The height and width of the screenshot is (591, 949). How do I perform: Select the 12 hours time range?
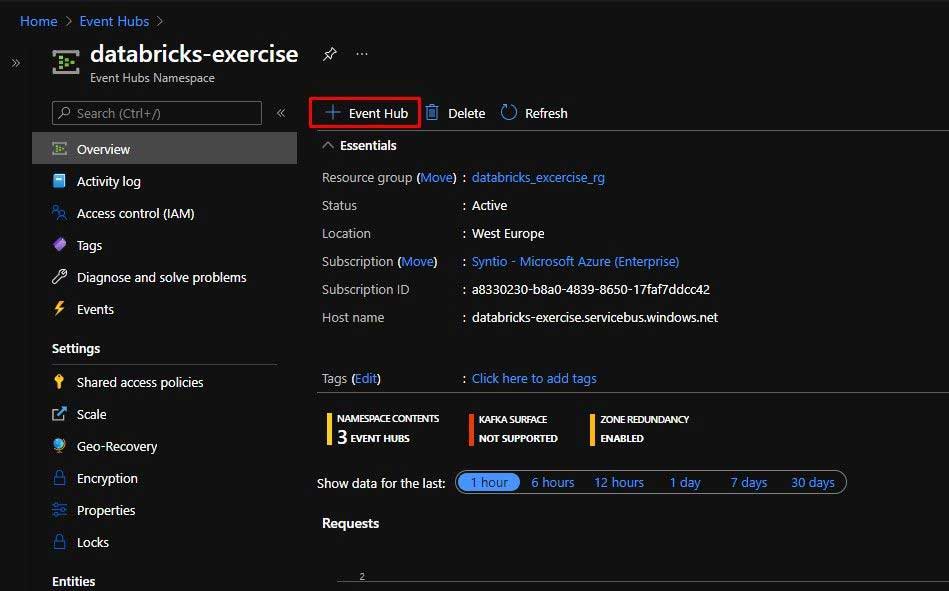click(619, 483)
